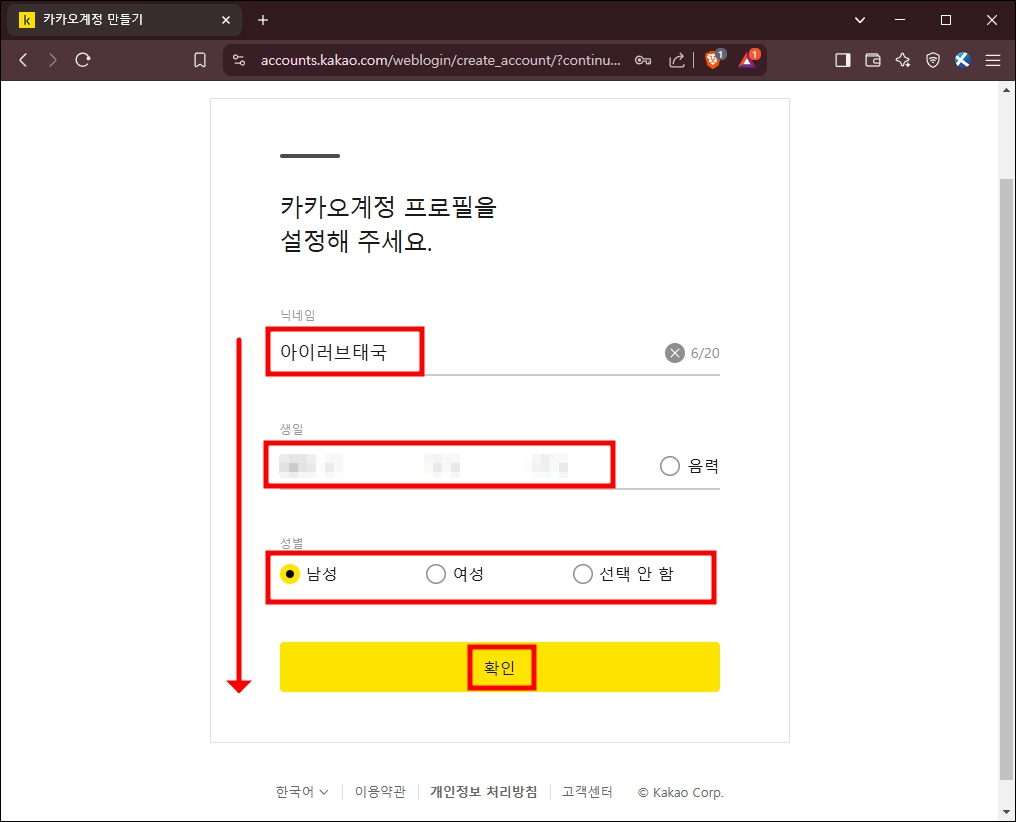Open Brave Rewards triangle icon
The image size is (1016, 822).
coord(748,59)
